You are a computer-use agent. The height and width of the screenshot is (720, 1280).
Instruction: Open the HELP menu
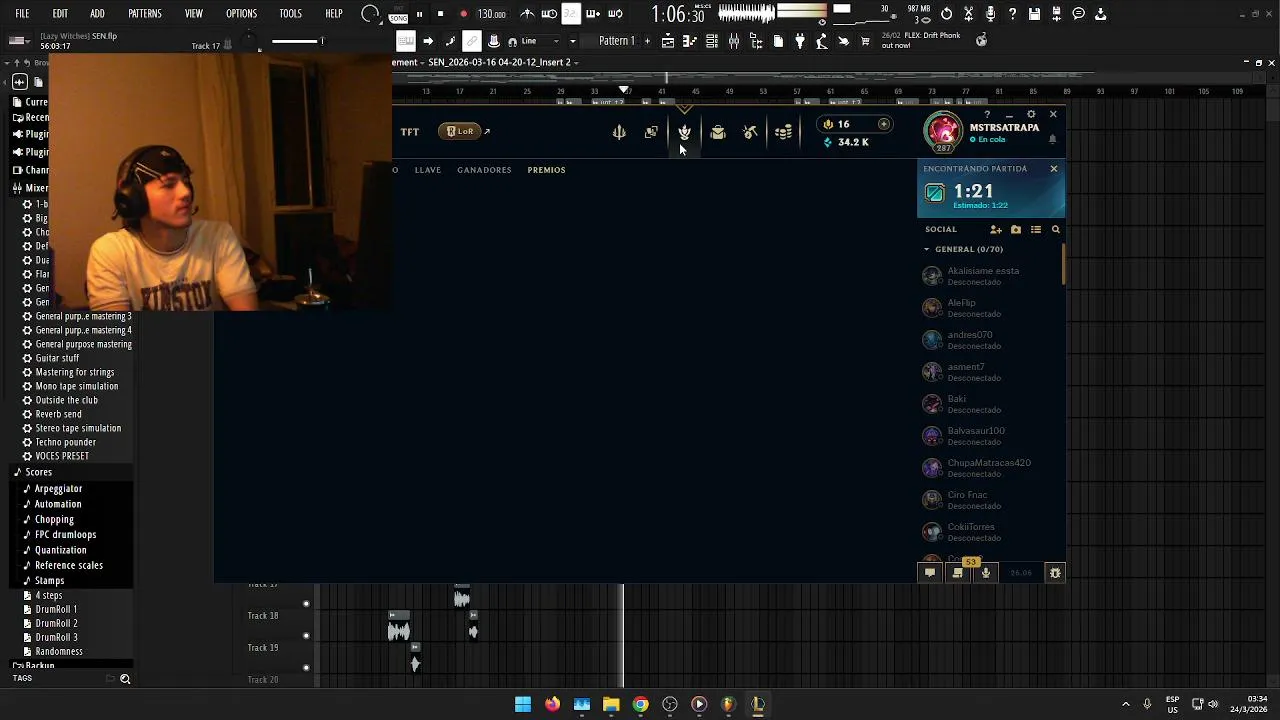pos(334,14)
